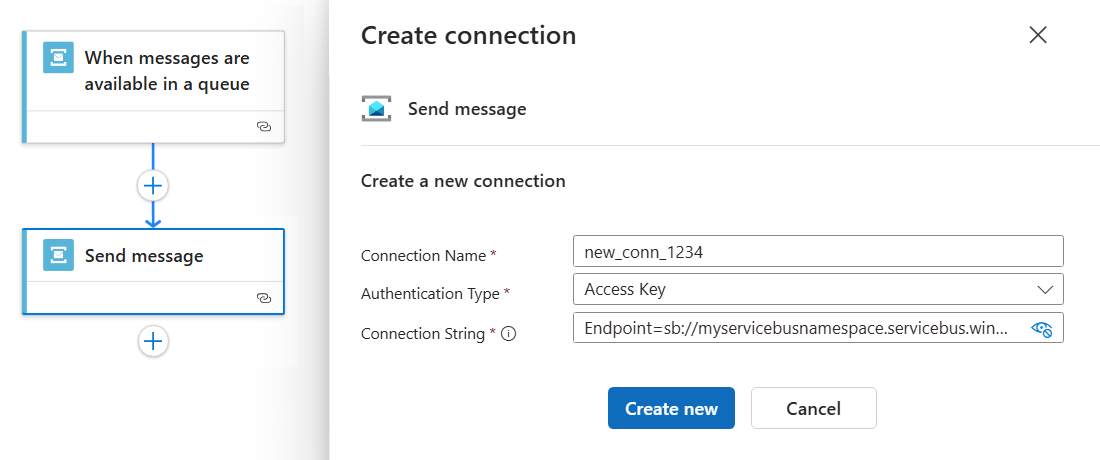Cancel the connection creation
1100x460 pixels.
(x=813, y=408)
